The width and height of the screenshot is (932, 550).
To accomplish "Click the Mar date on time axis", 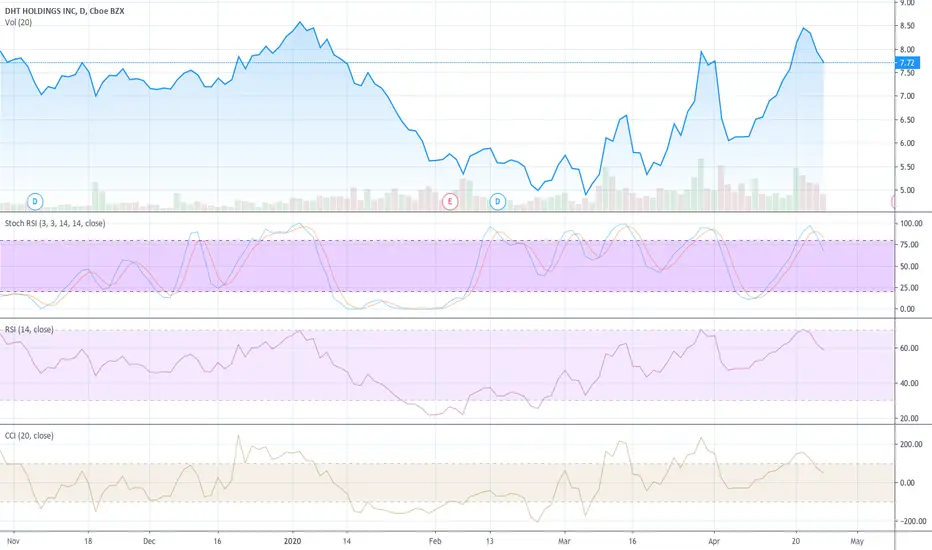I will (x=564, y=541).
